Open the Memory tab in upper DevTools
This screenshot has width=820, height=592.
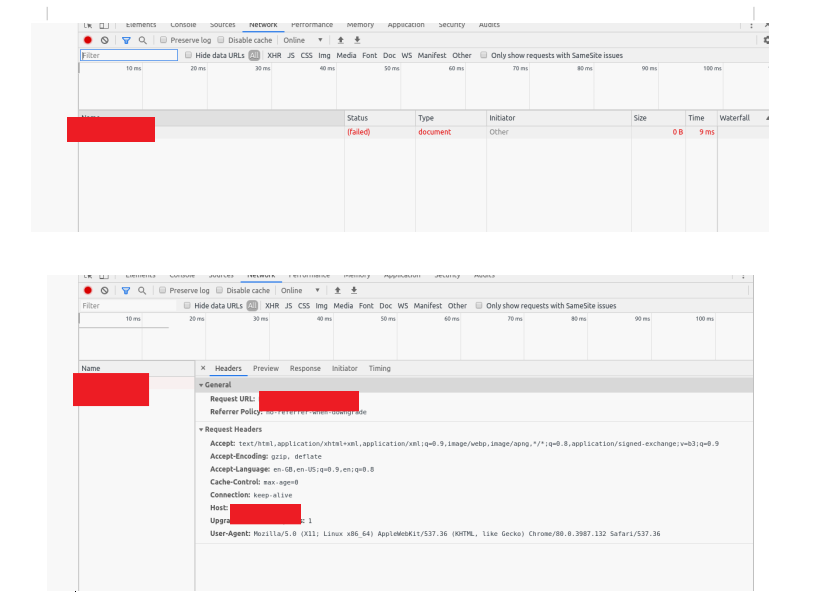click(x=360, y=25)
